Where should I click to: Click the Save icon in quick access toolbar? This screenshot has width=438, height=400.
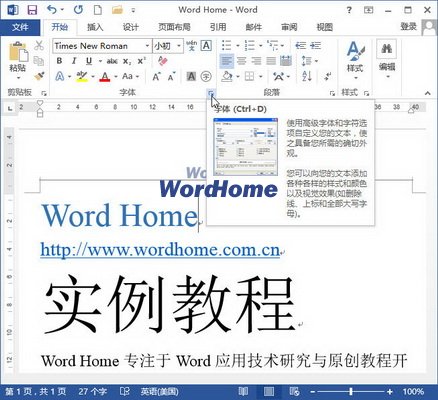tap(32, 10)
